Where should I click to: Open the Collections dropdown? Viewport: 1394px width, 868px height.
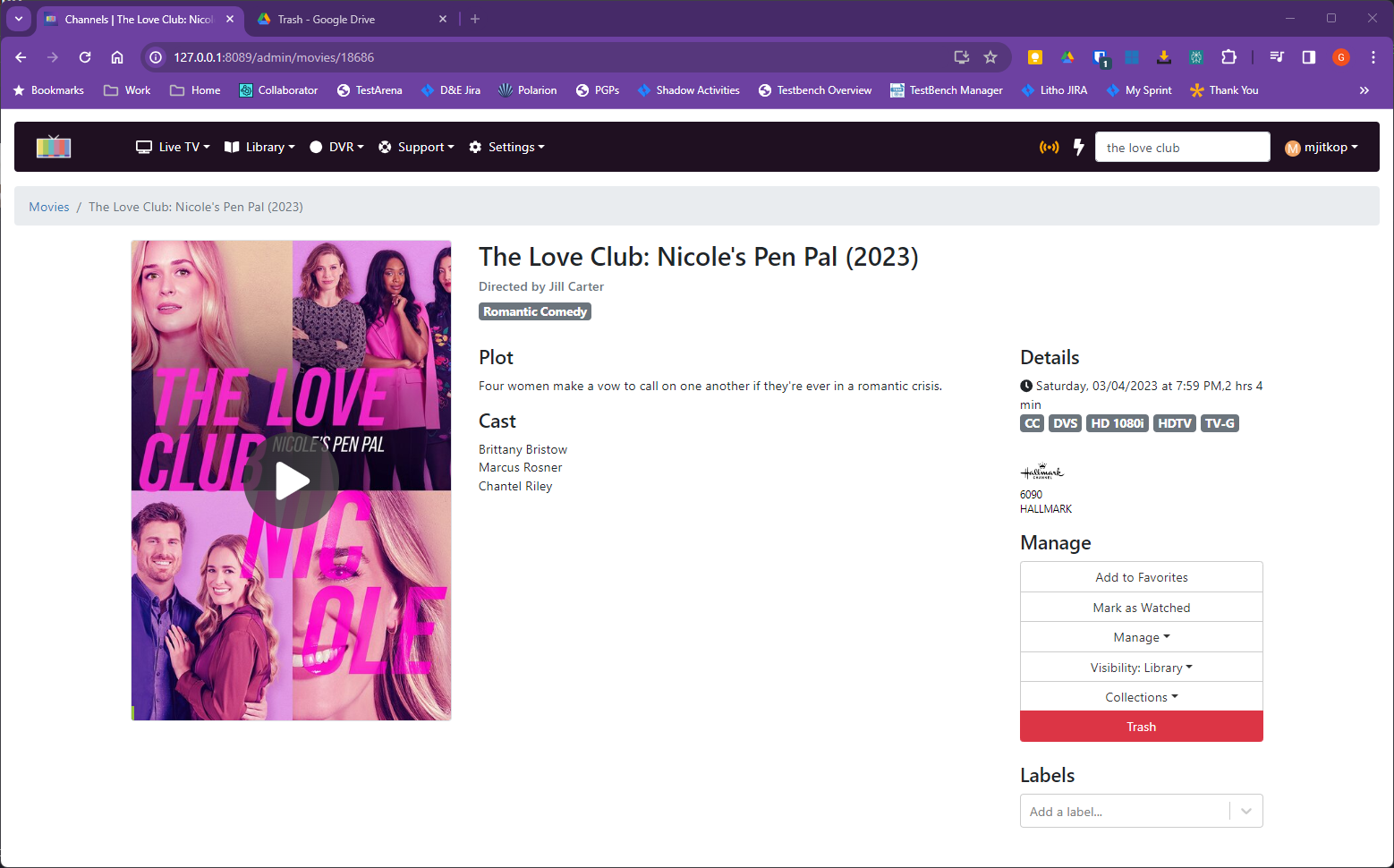tap(1141, 697)
